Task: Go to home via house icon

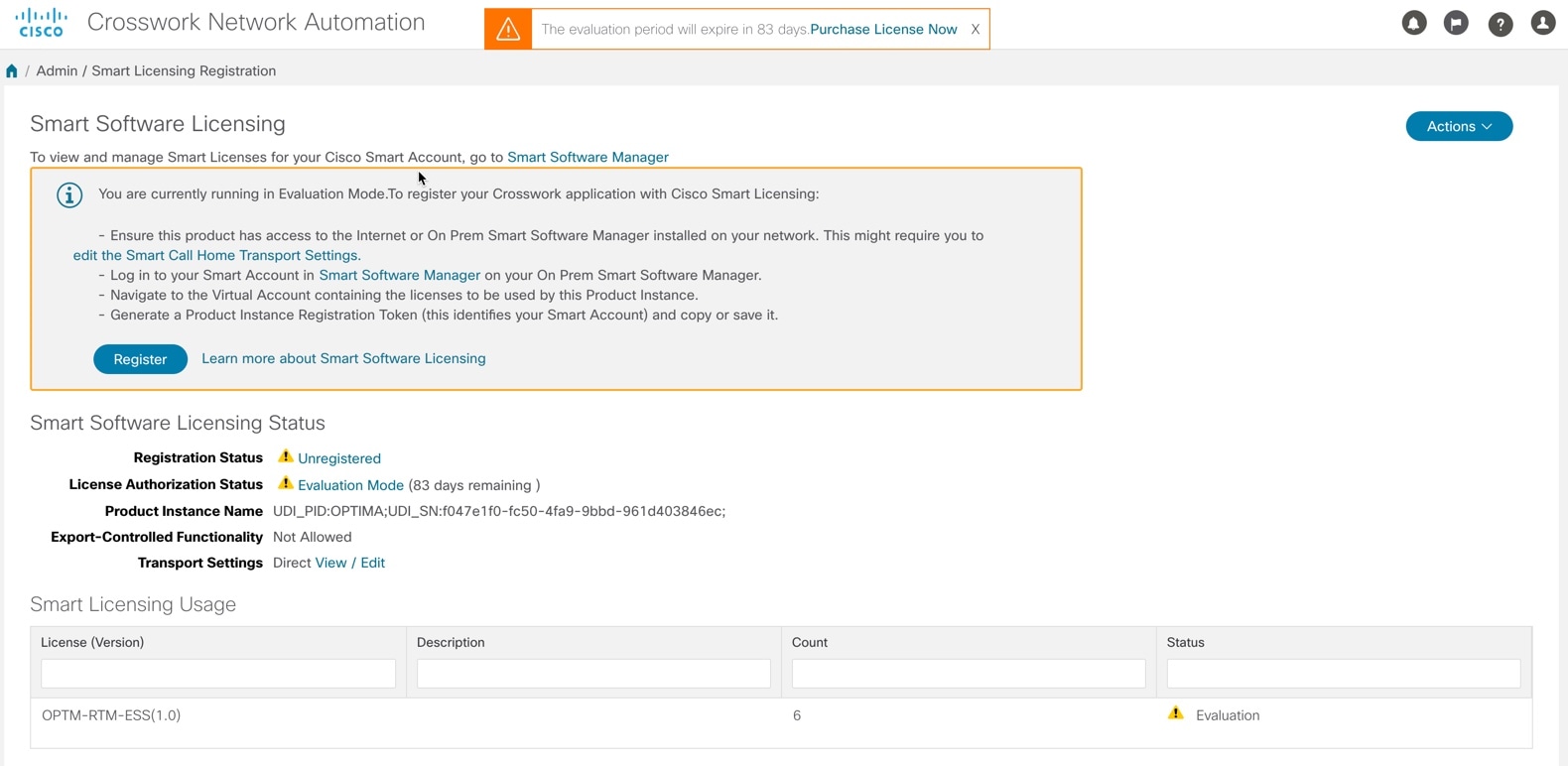Action: coord(12,71)
